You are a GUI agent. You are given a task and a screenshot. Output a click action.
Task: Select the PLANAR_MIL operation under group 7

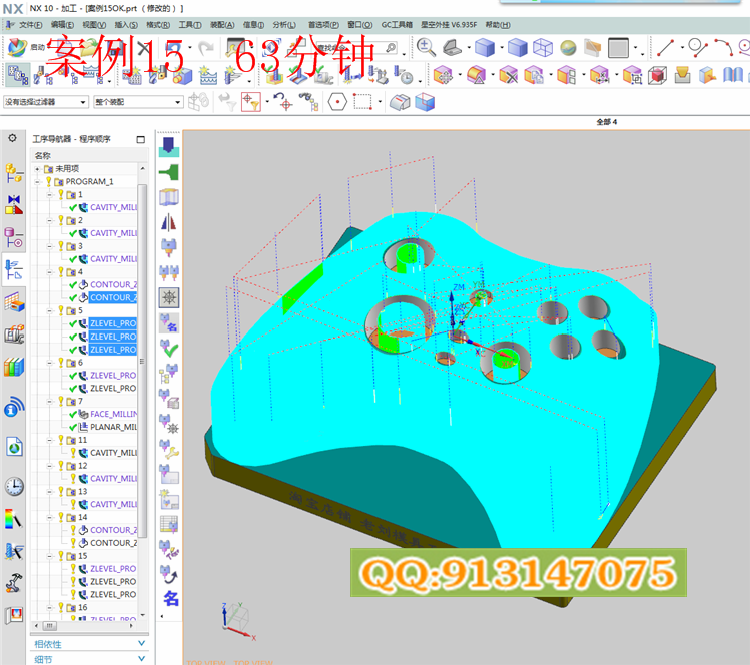113,427
